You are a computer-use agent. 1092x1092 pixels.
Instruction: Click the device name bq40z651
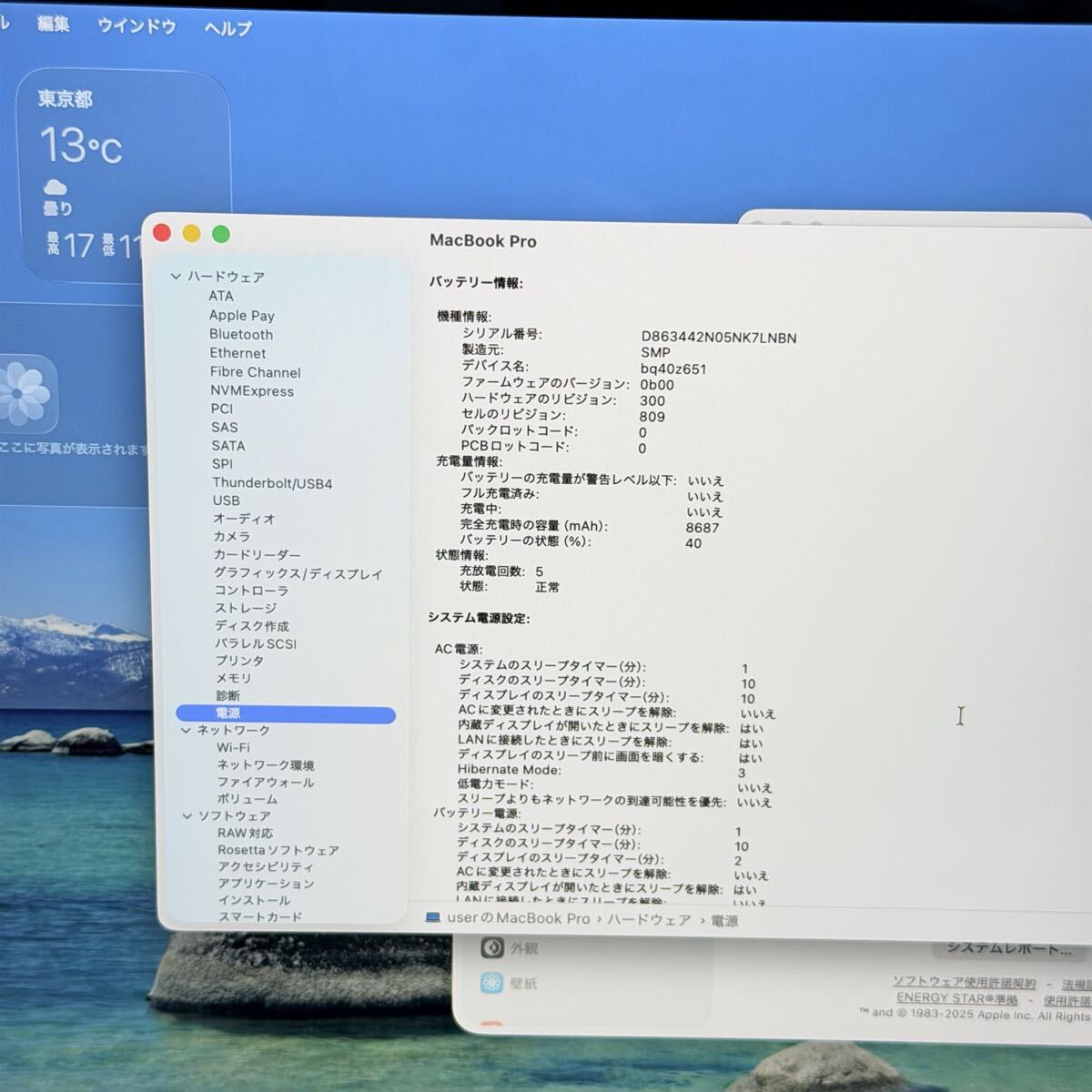tap(673, 369)
